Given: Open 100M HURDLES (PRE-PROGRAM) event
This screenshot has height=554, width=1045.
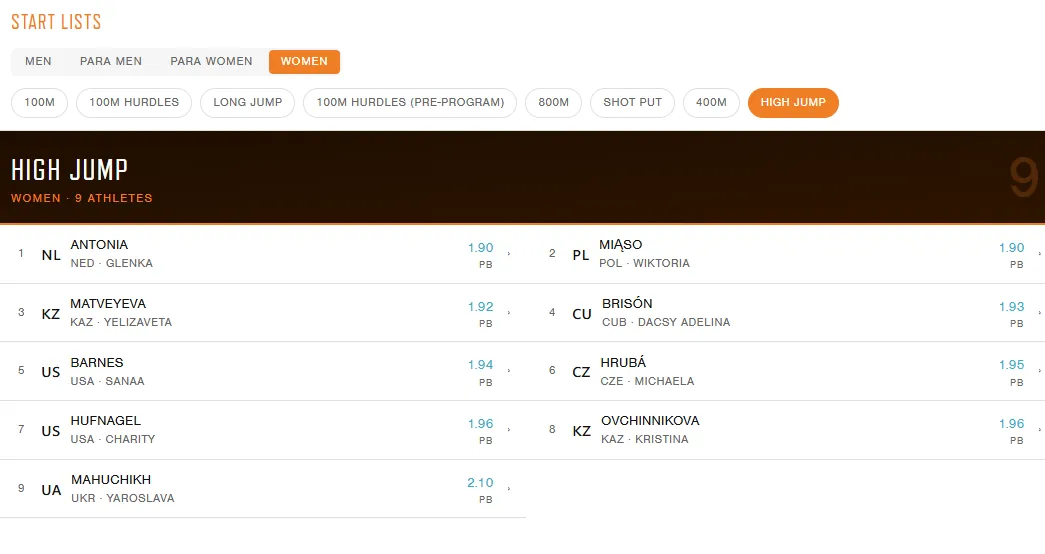Looking at the screenshot, I should [410, 103].
